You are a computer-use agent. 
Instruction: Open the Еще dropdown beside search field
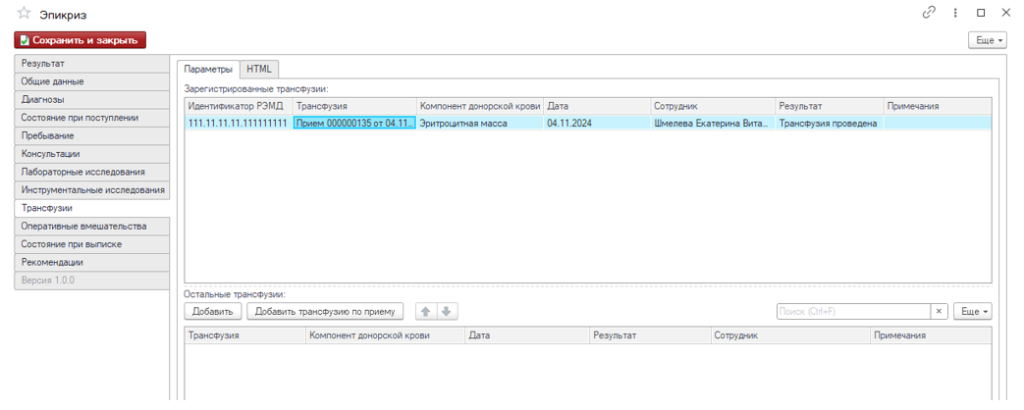(972, 311)
